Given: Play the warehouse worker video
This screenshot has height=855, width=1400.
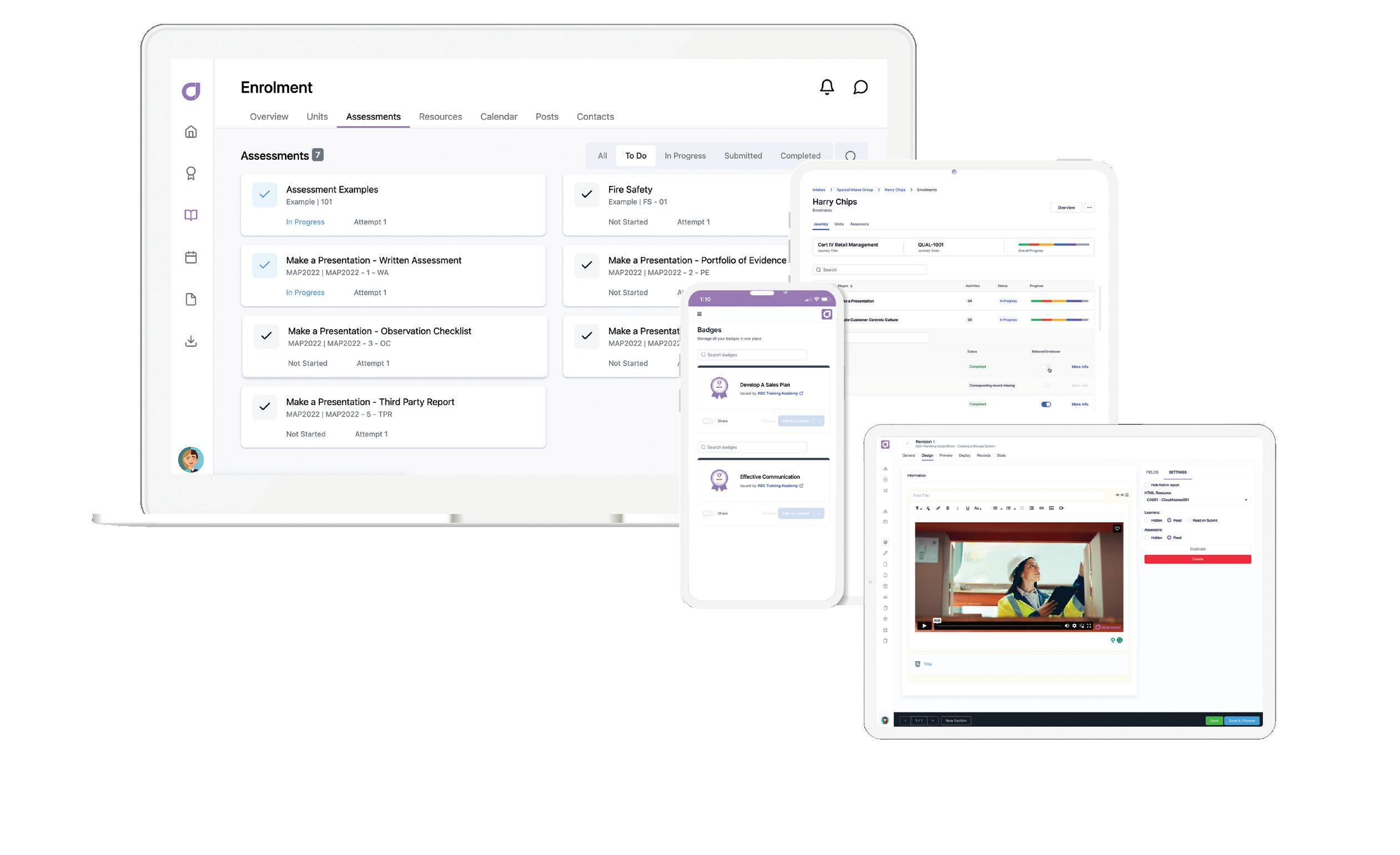Looking at the screenshot, I should pos(924,626).
